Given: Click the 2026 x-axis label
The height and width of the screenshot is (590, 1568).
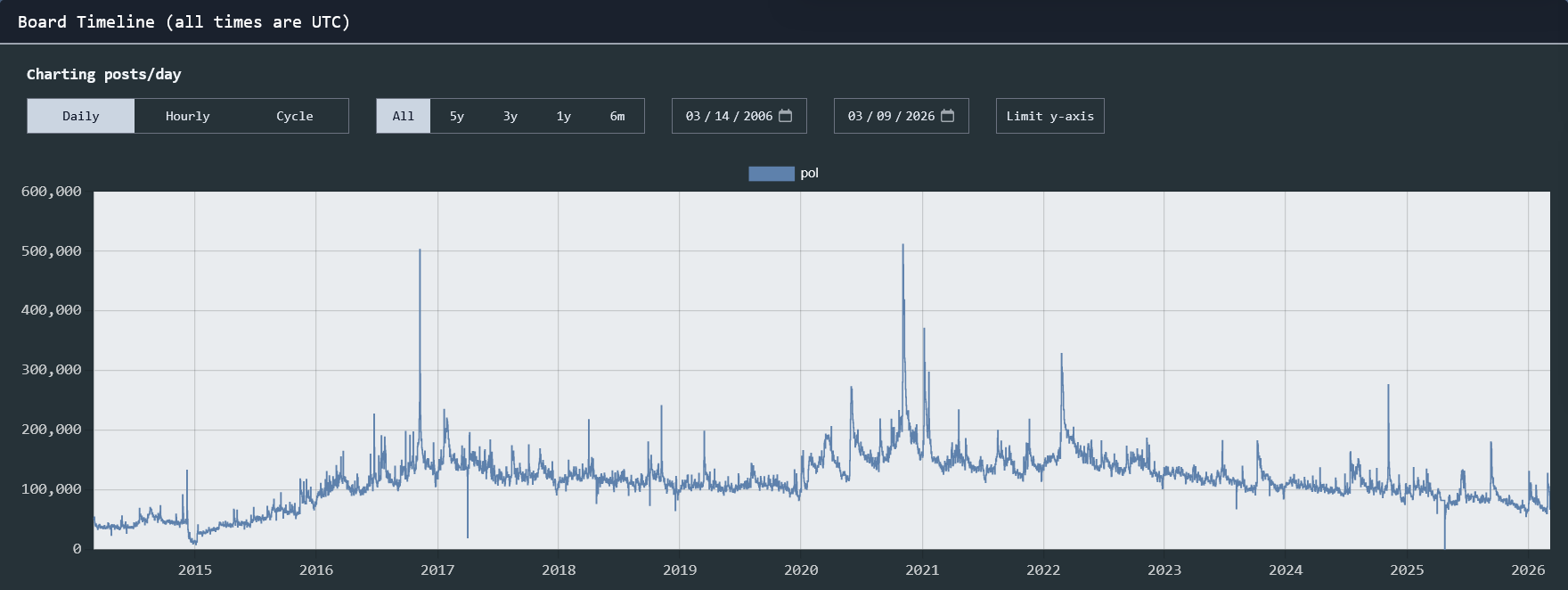Looking at the screenshot, I should pos(1529,570).
